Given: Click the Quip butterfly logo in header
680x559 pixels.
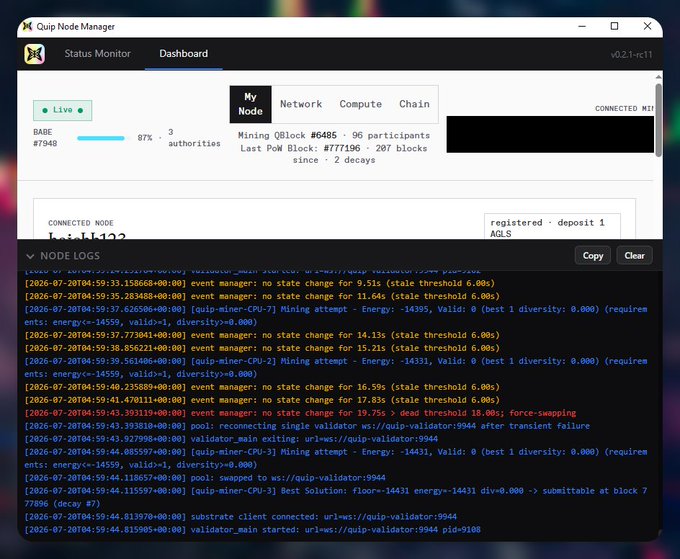Looking at the screenshot, I should click(34, 54).
